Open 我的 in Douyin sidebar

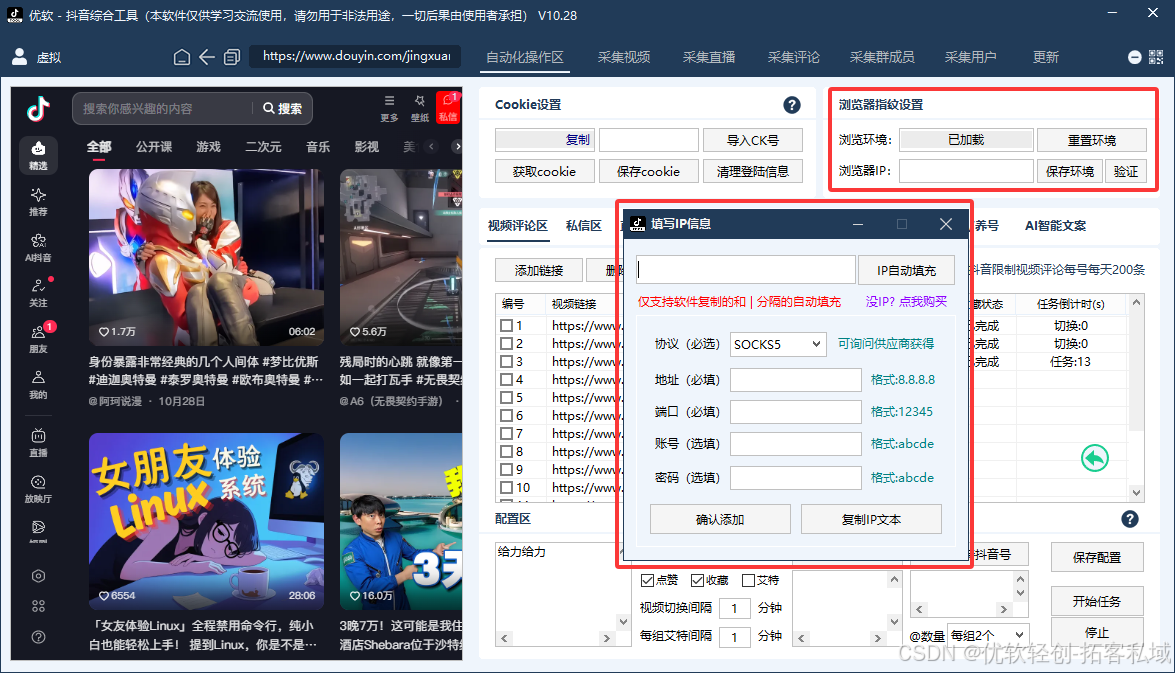click(x=38, y=384)
